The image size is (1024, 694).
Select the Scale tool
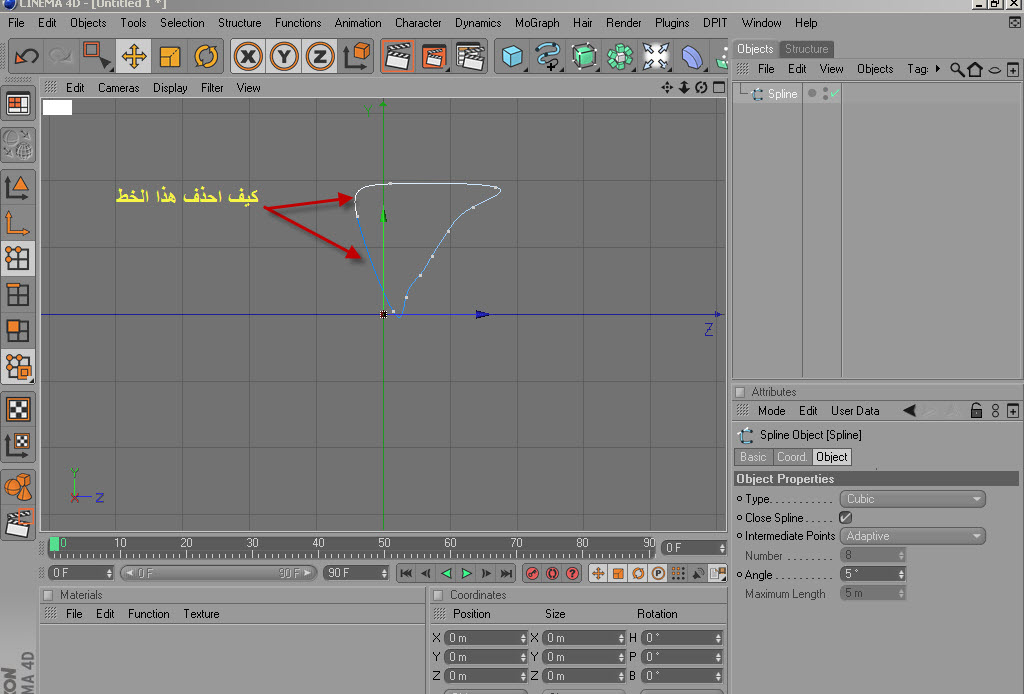[170, 56]
